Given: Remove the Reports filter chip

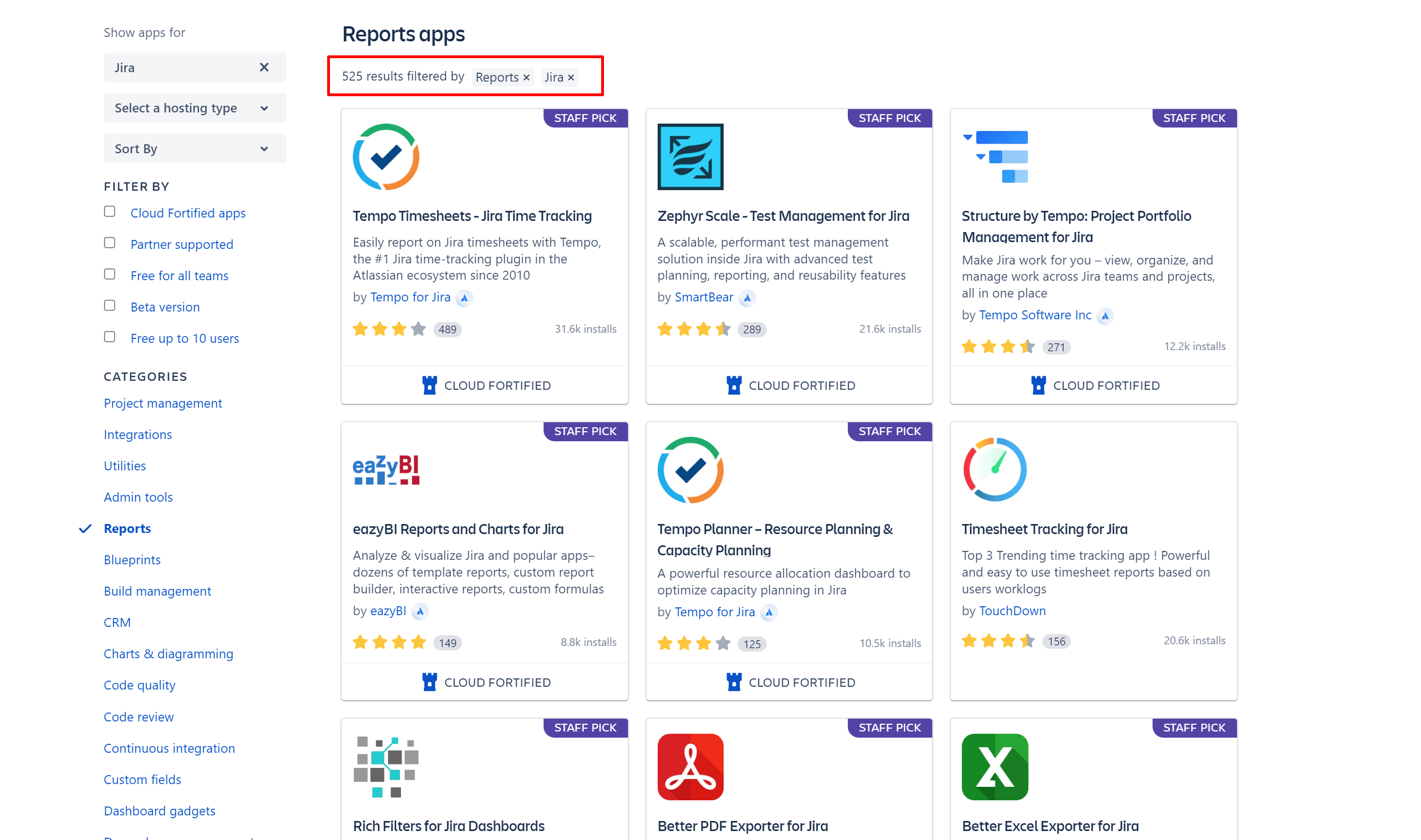Looking at the screenshot, I should 526,78.
